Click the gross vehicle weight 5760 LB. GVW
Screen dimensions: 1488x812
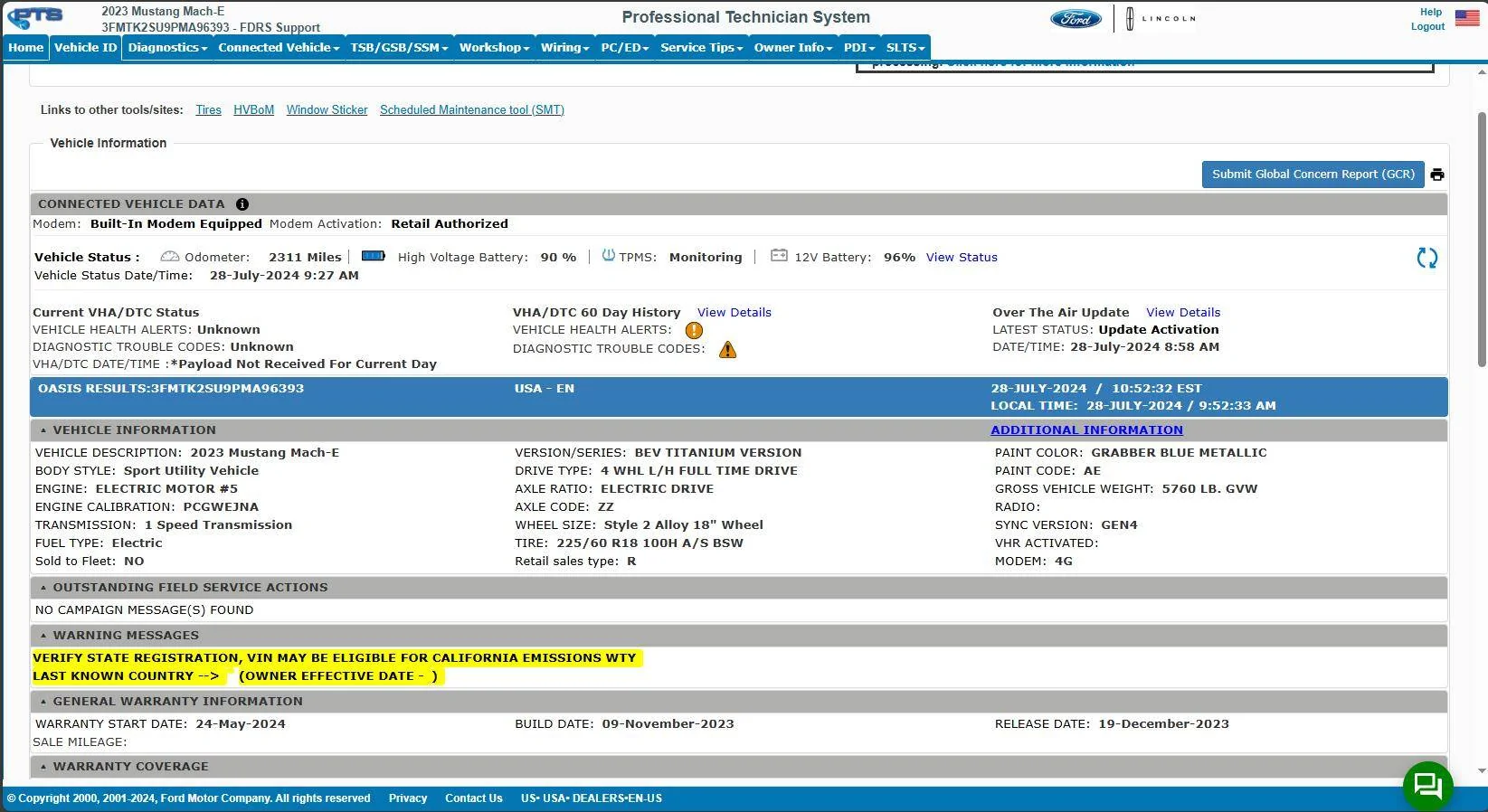[1209, 489]
